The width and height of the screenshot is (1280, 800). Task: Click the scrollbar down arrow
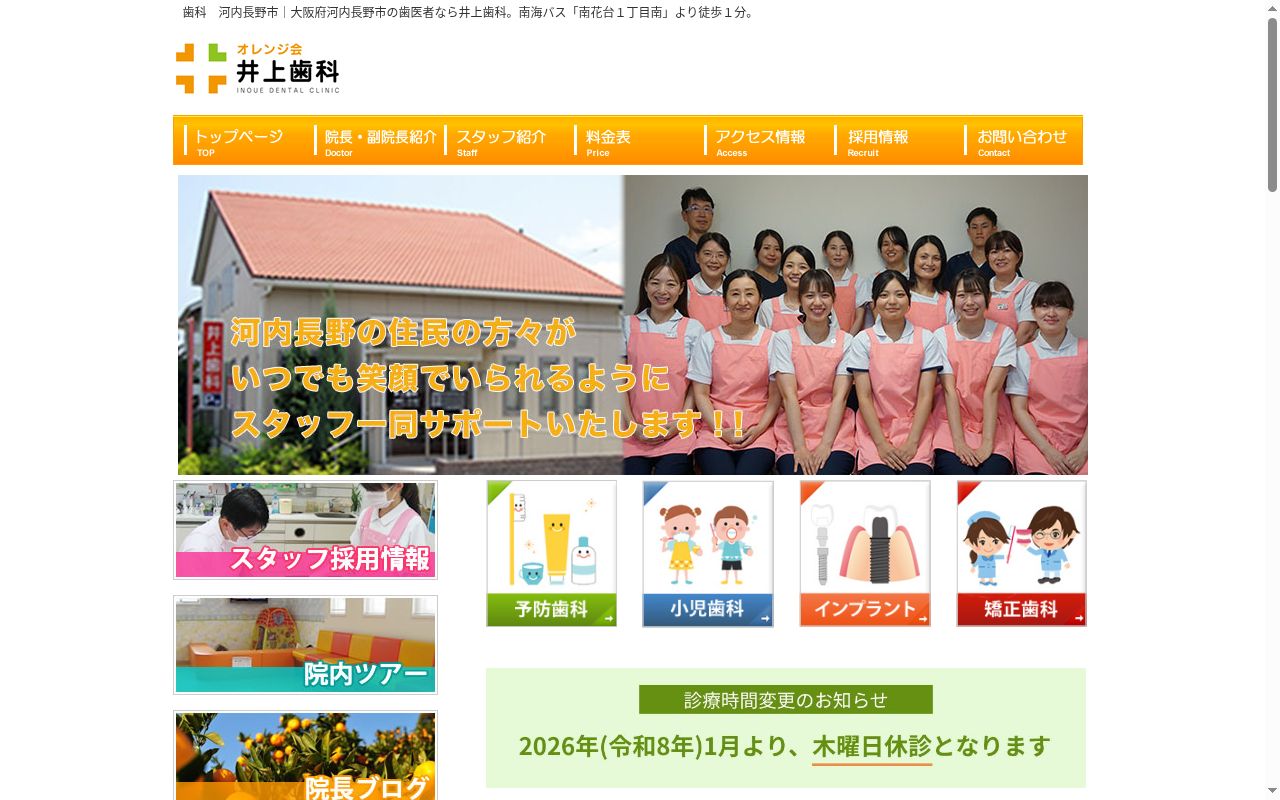(1272, 792)
